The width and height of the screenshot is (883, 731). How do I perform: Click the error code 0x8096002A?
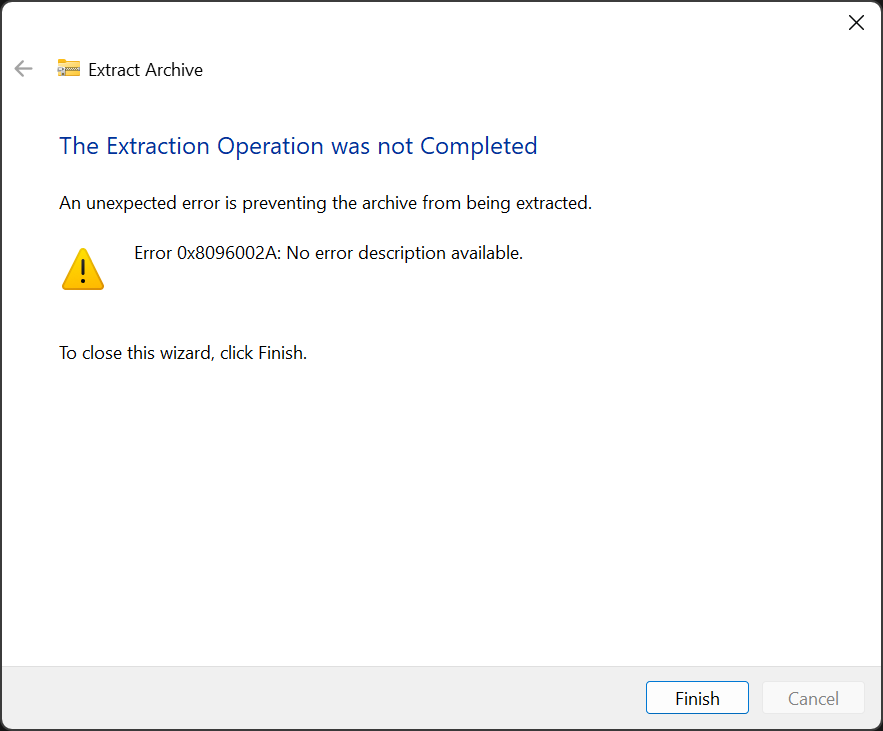point(229,253)
